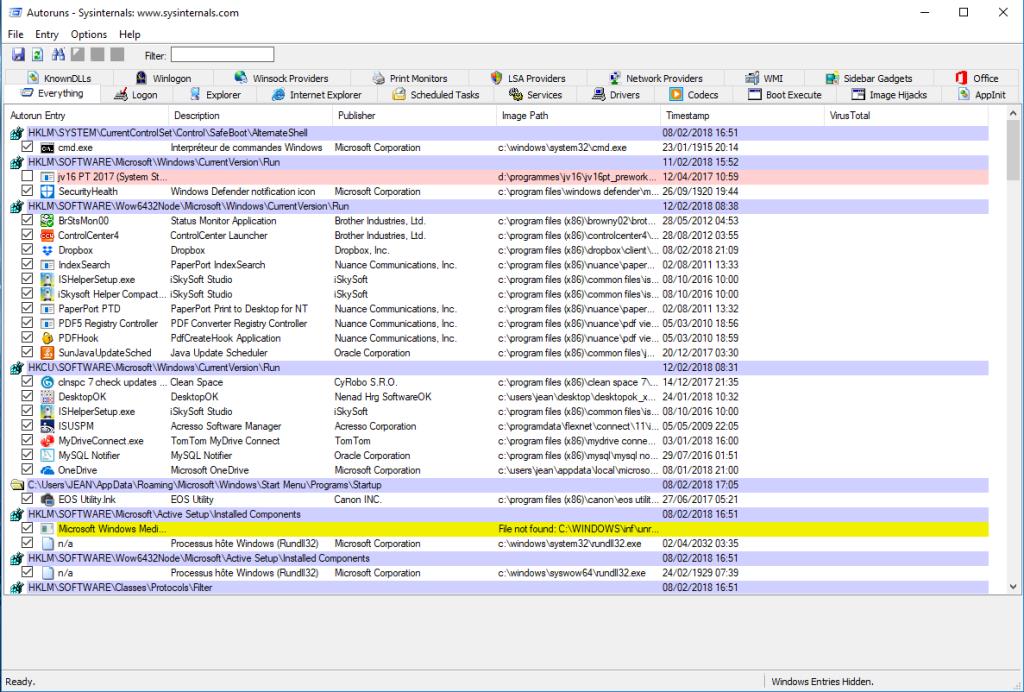1024x692 pixels.
Task: Click the Dropbox entry icon
Action: click(46, 250)
